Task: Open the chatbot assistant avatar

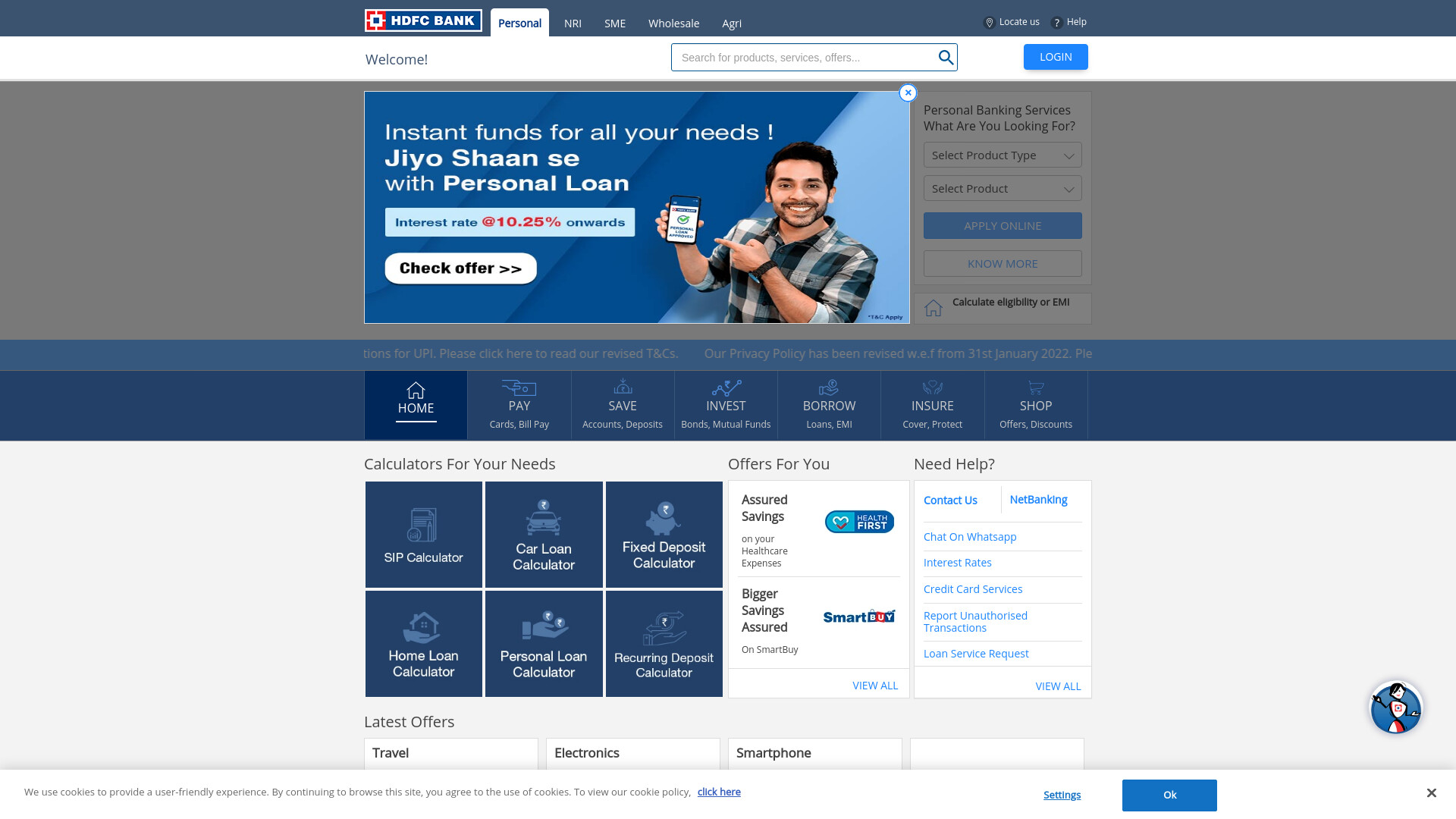Action: coord(1395,708)
